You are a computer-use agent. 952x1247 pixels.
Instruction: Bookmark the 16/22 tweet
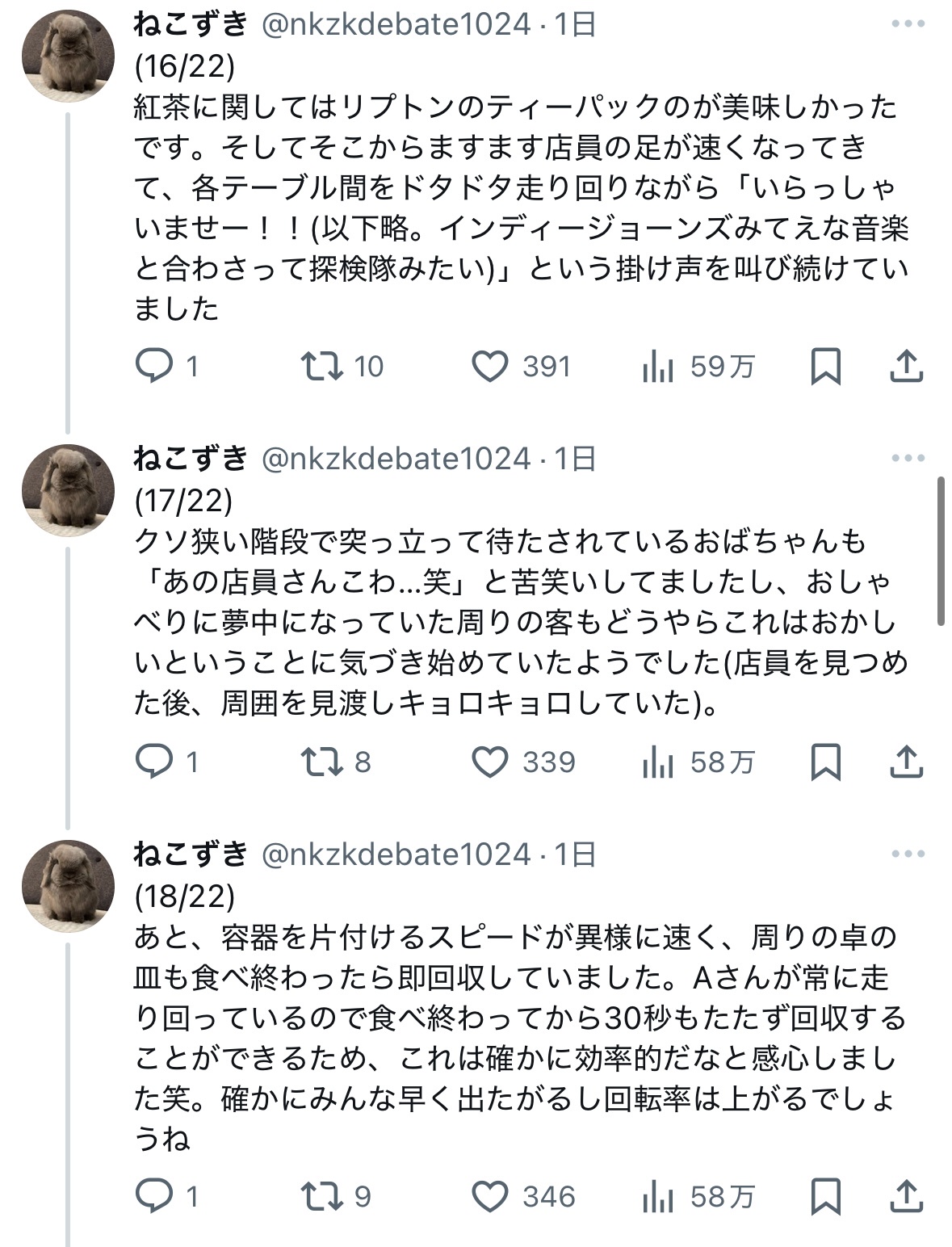coord(826,366)
